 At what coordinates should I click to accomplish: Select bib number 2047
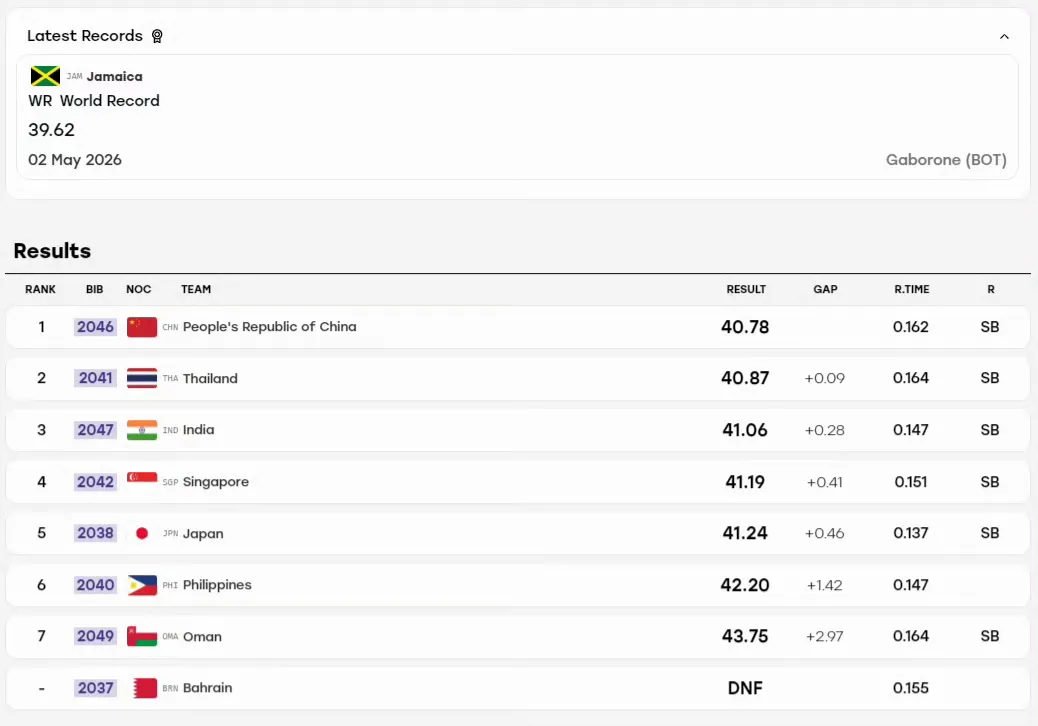pyautogui.click(x=95, y=430)
